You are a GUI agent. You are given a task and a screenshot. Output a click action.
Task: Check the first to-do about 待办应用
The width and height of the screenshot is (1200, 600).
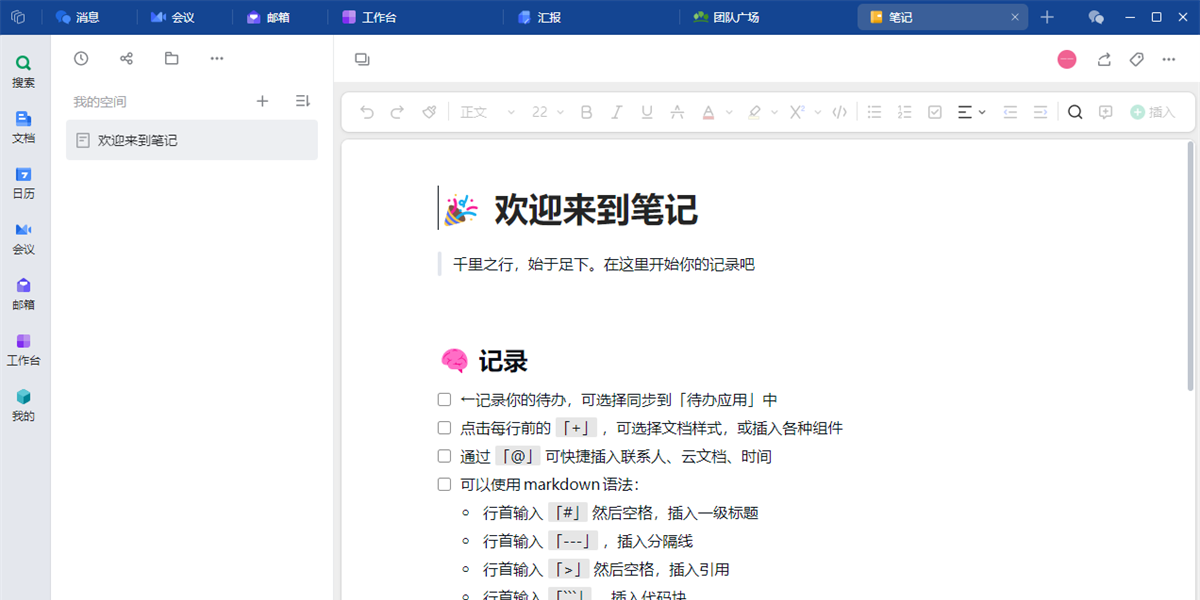click(444, 400)
